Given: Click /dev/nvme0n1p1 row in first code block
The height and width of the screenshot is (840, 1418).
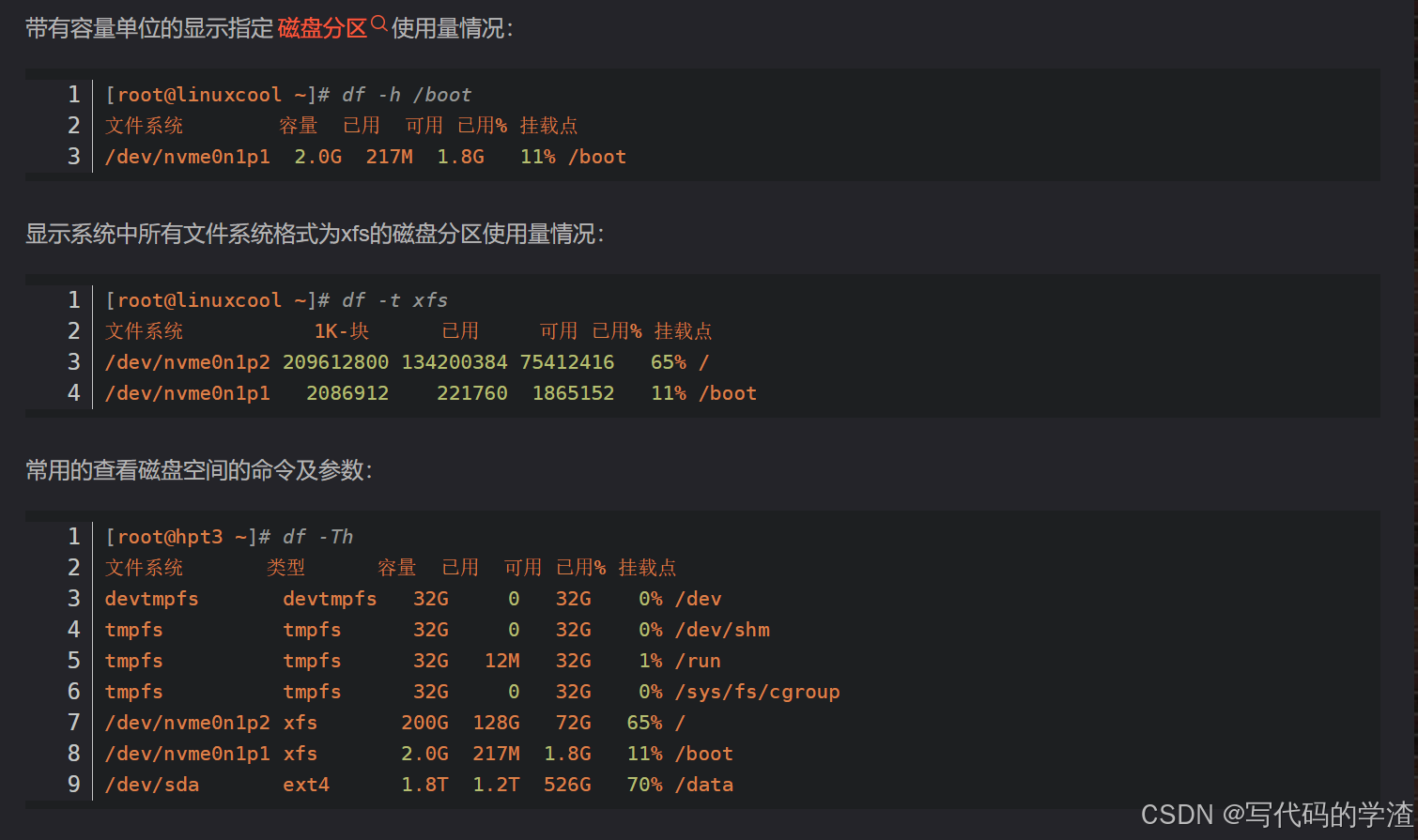Looking at the screenshot, I should pos(188,156).
